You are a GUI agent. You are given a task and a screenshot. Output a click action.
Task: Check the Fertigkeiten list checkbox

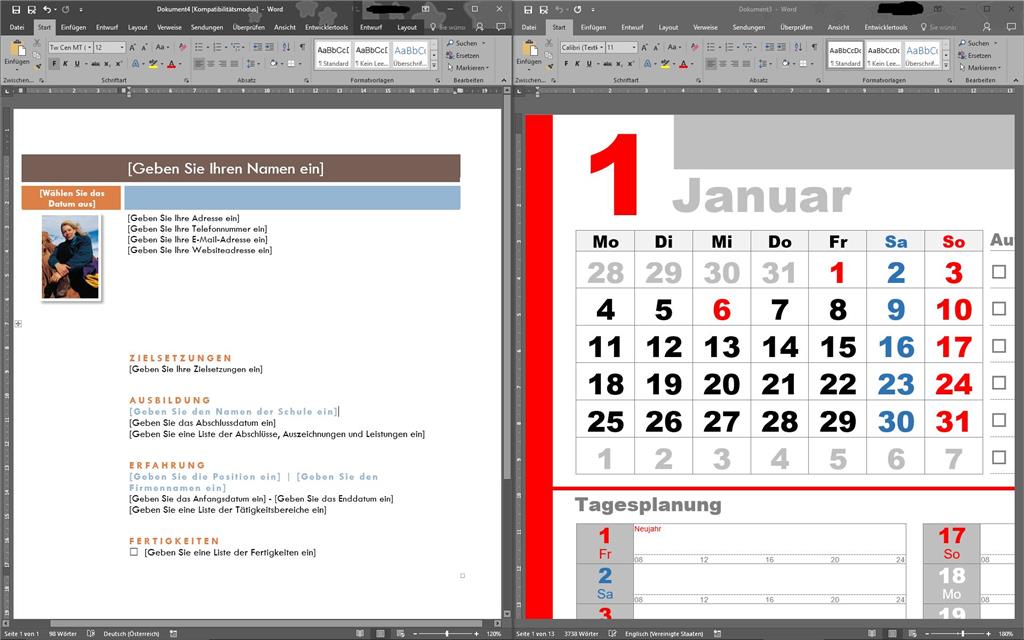point(134,552)
